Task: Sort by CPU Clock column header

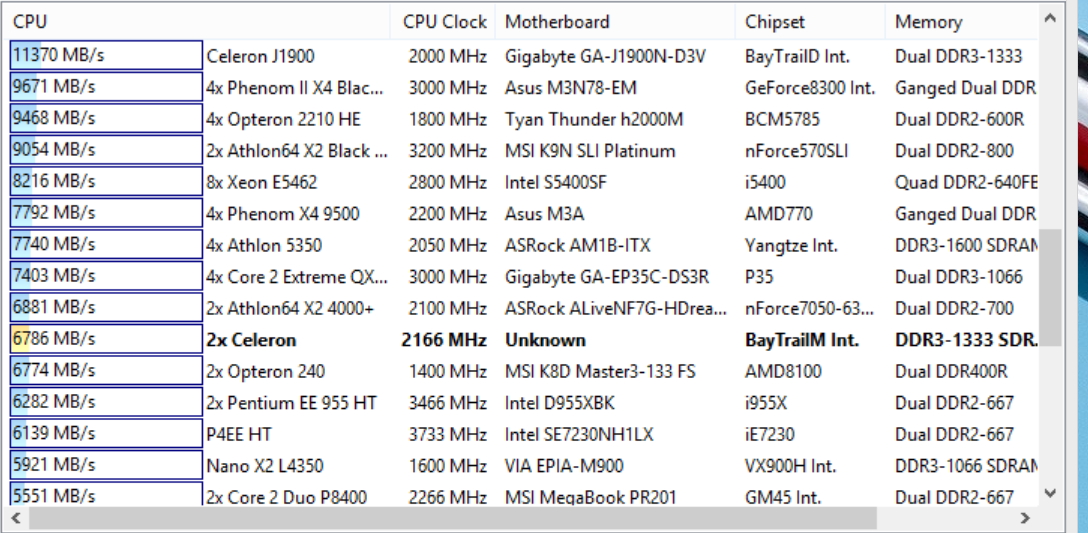Action: coord(443,22)
